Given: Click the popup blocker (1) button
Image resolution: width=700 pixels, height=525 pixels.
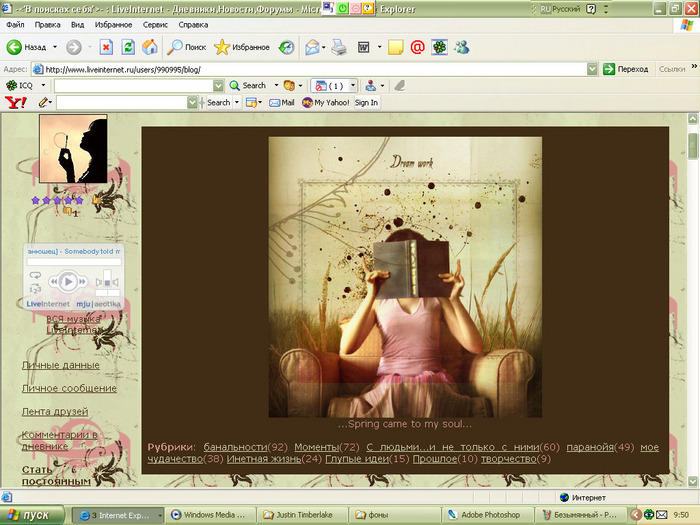Looking at the screenshot, I should [330, 85].
